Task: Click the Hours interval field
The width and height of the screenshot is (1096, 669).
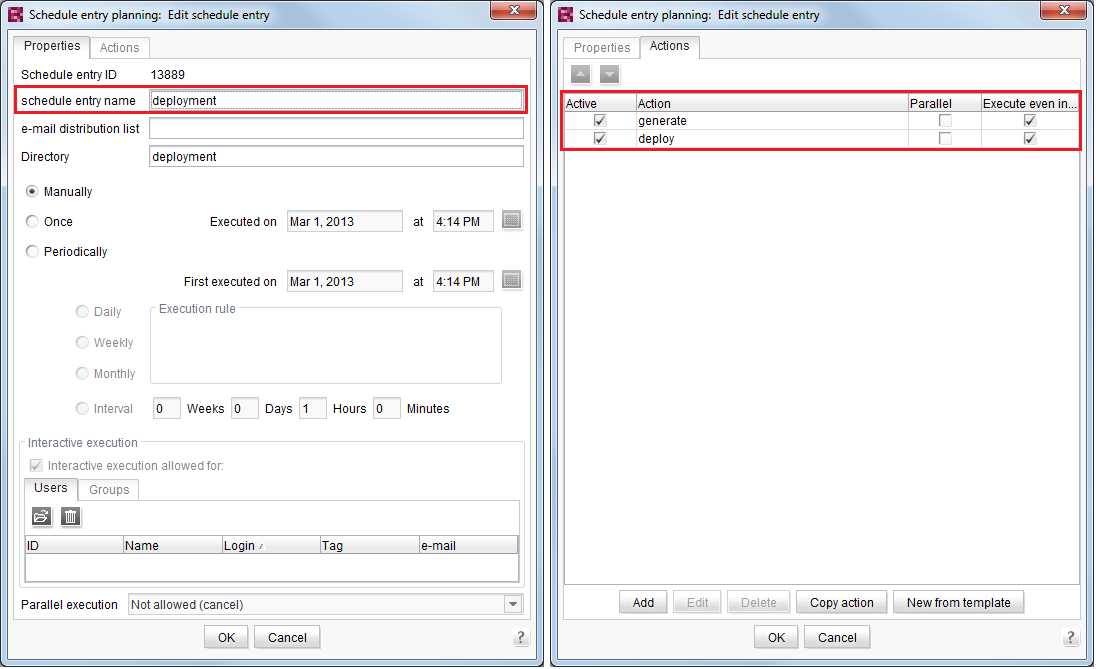Action: (x=312, y=408)
